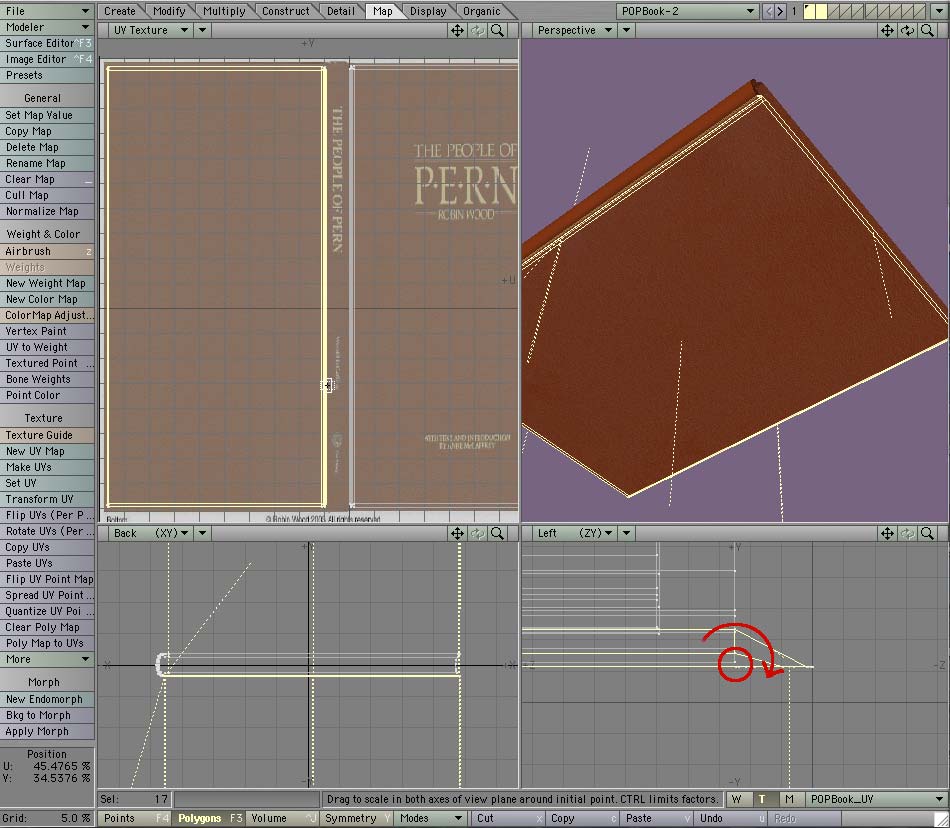
Task: Switch to Volume selection mode
Action: pos(282,818)
